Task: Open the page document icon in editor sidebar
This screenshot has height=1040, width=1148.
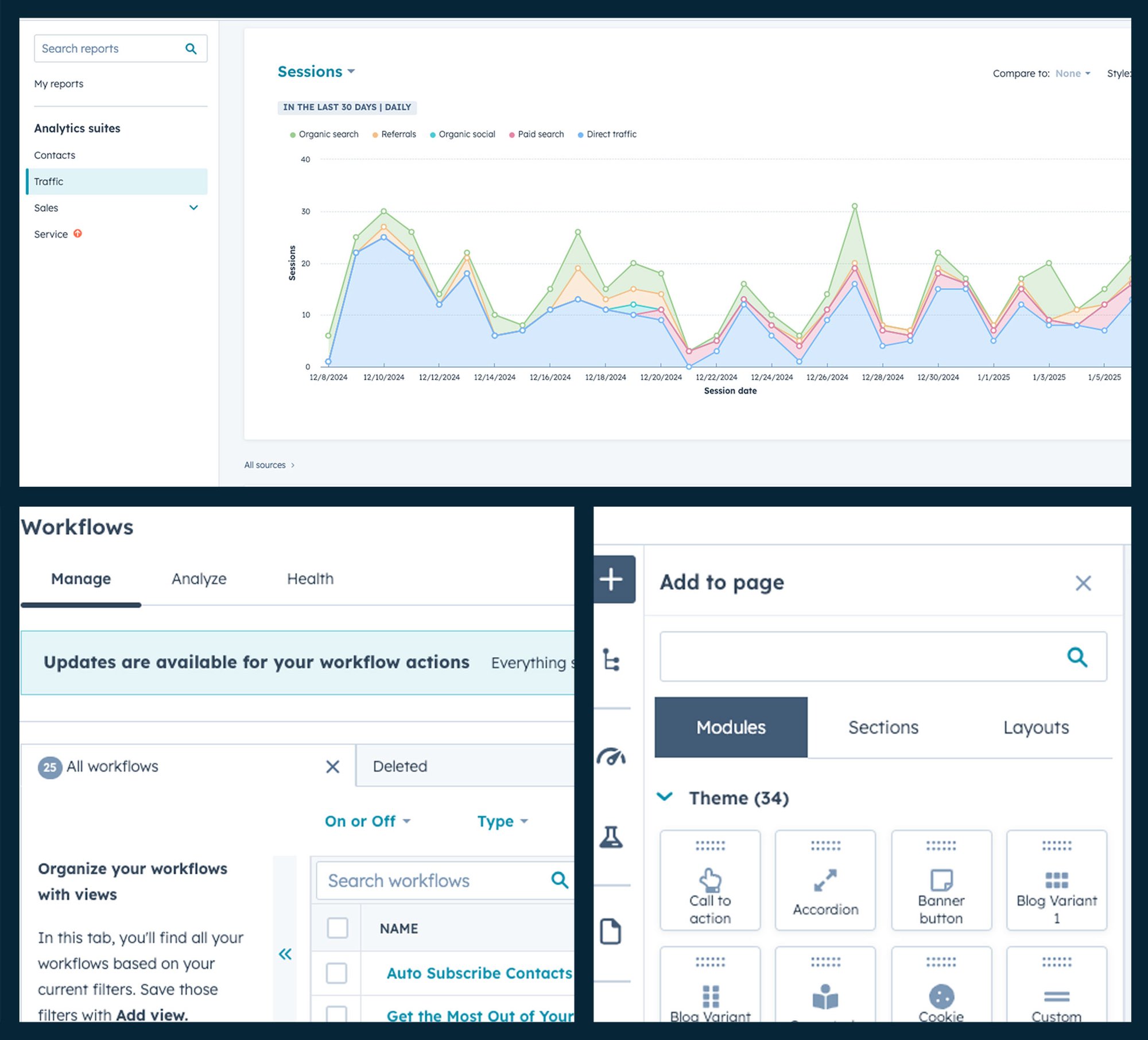Action: pyautogui.click(x=611, y=931)
